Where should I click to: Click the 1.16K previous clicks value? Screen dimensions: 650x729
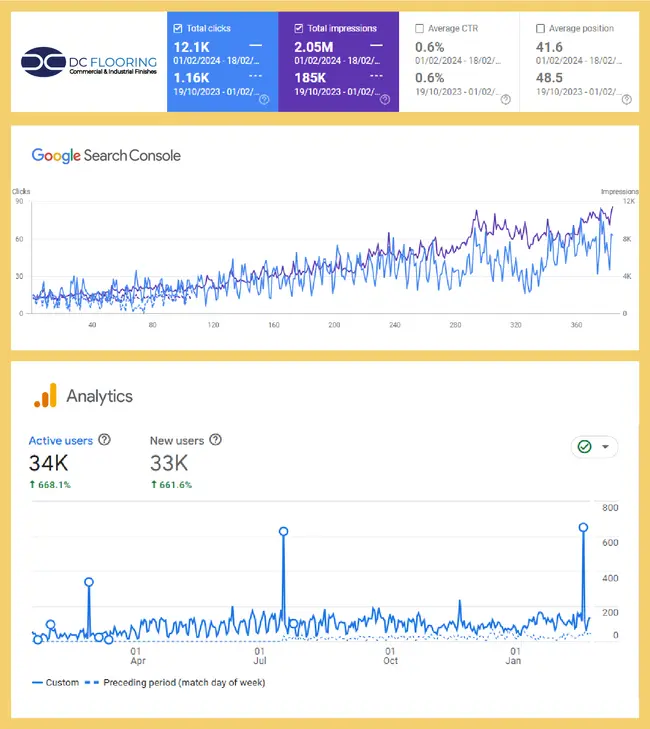pyautogui.click(x=192, y=78)
